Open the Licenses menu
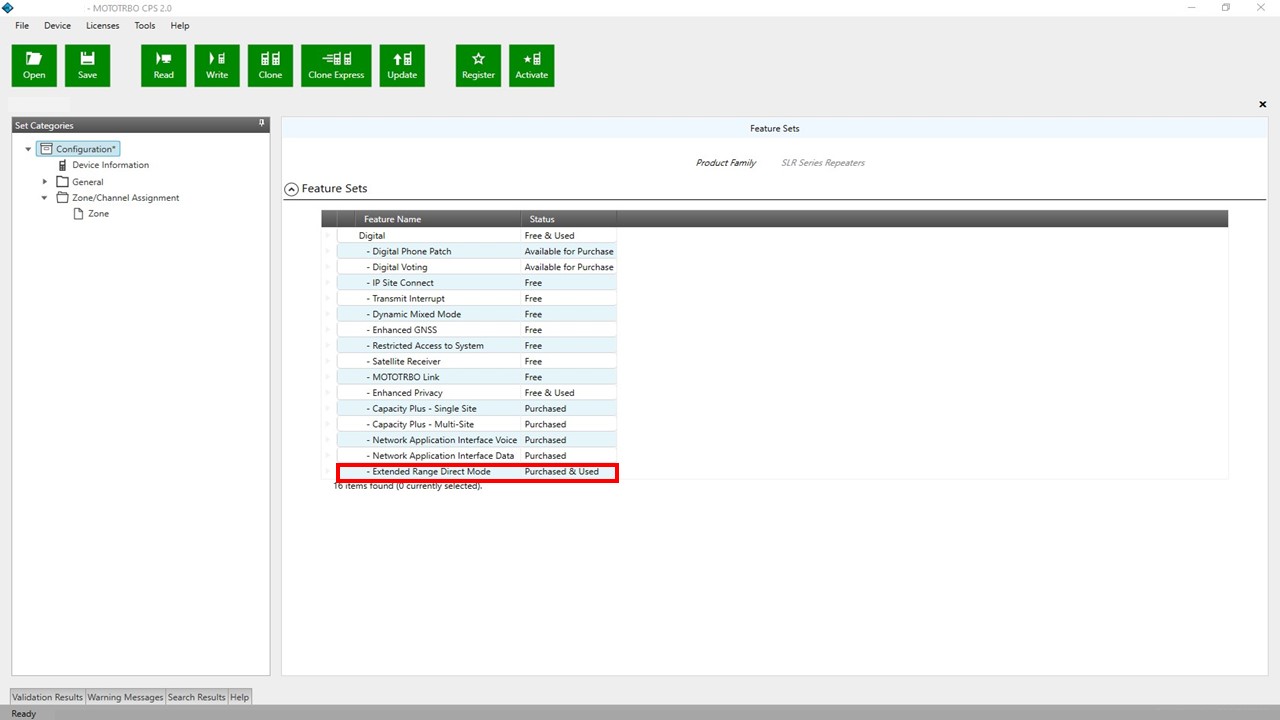 (x=102, y=25)
